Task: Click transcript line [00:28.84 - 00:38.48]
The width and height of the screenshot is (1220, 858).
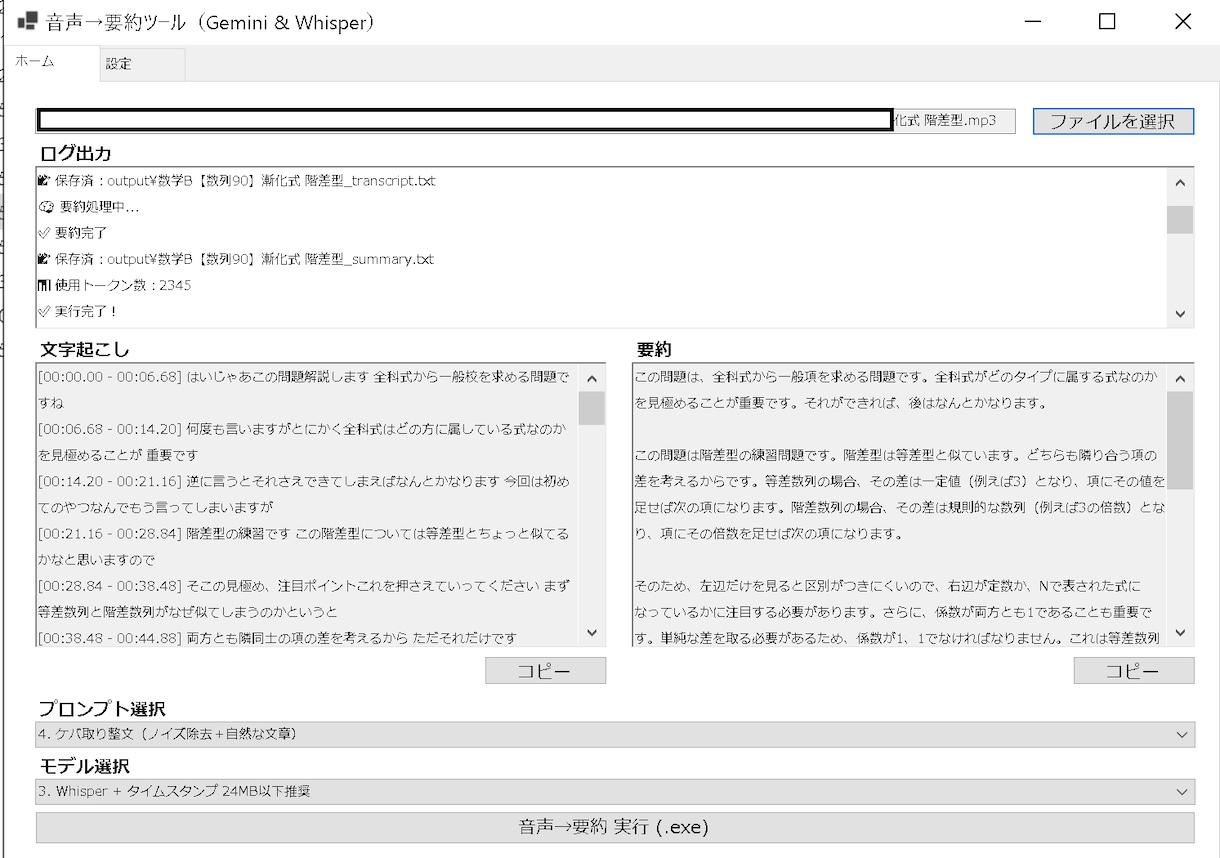Action: pos(304,597)
